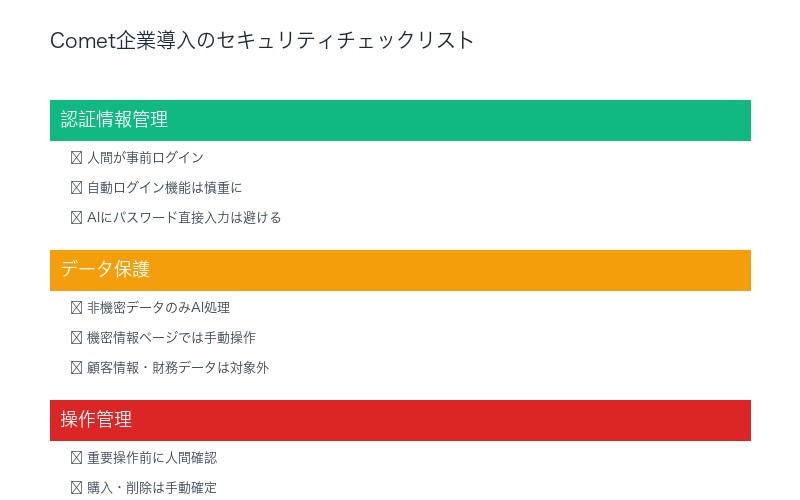Viewport: 800px width, 500px height.
Task: Click the text AIにパスワード直接入力は避ける
Action: pos(184,218)
